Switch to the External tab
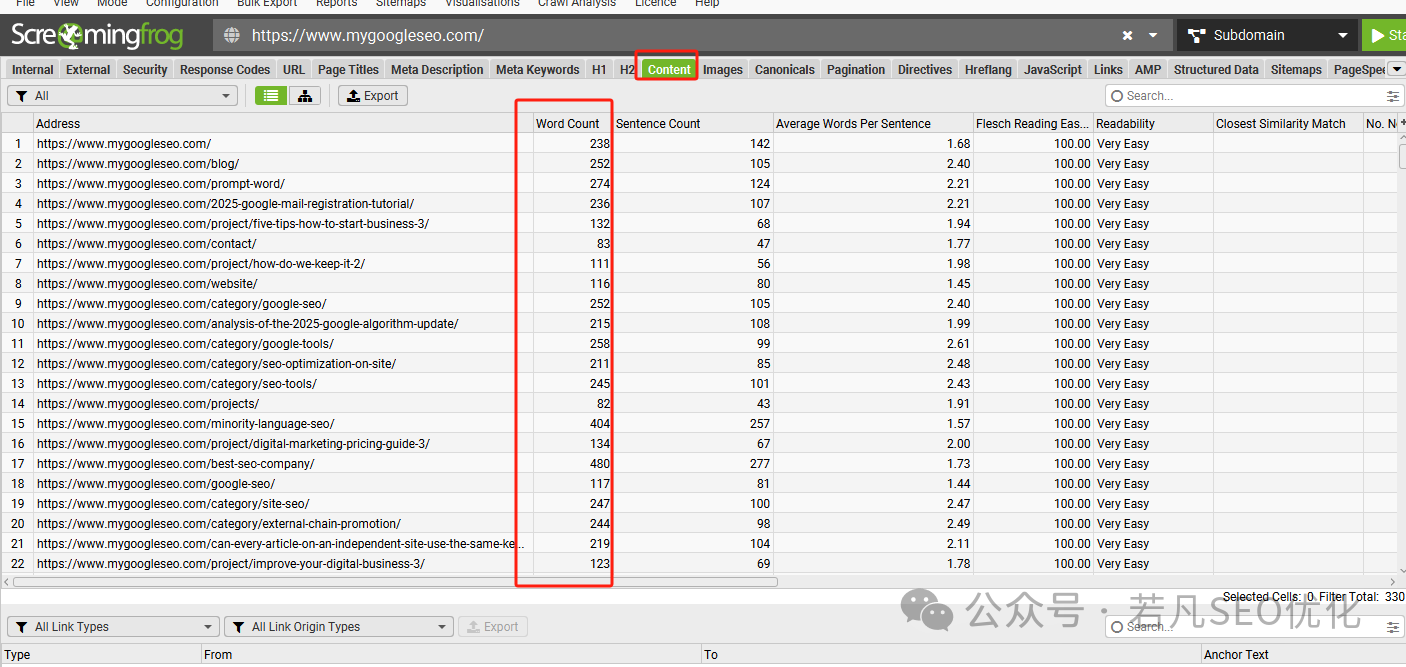1406x667 pixels. click(x=88, y=70)
